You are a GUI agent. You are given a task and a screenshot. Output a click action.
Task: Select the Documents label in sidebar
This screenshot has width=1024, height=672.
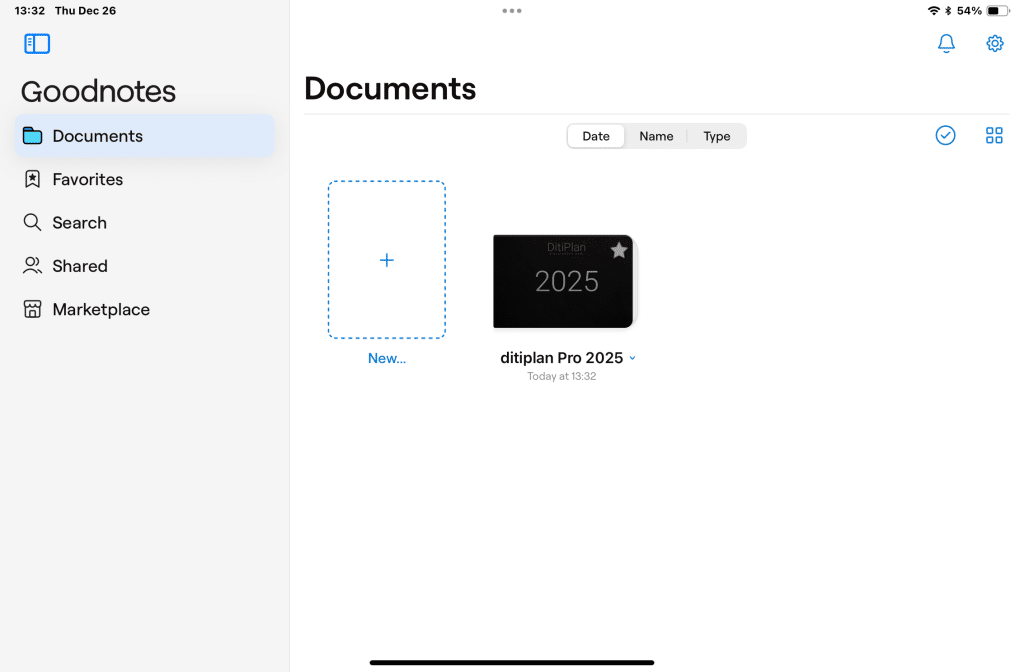point(97,136)
